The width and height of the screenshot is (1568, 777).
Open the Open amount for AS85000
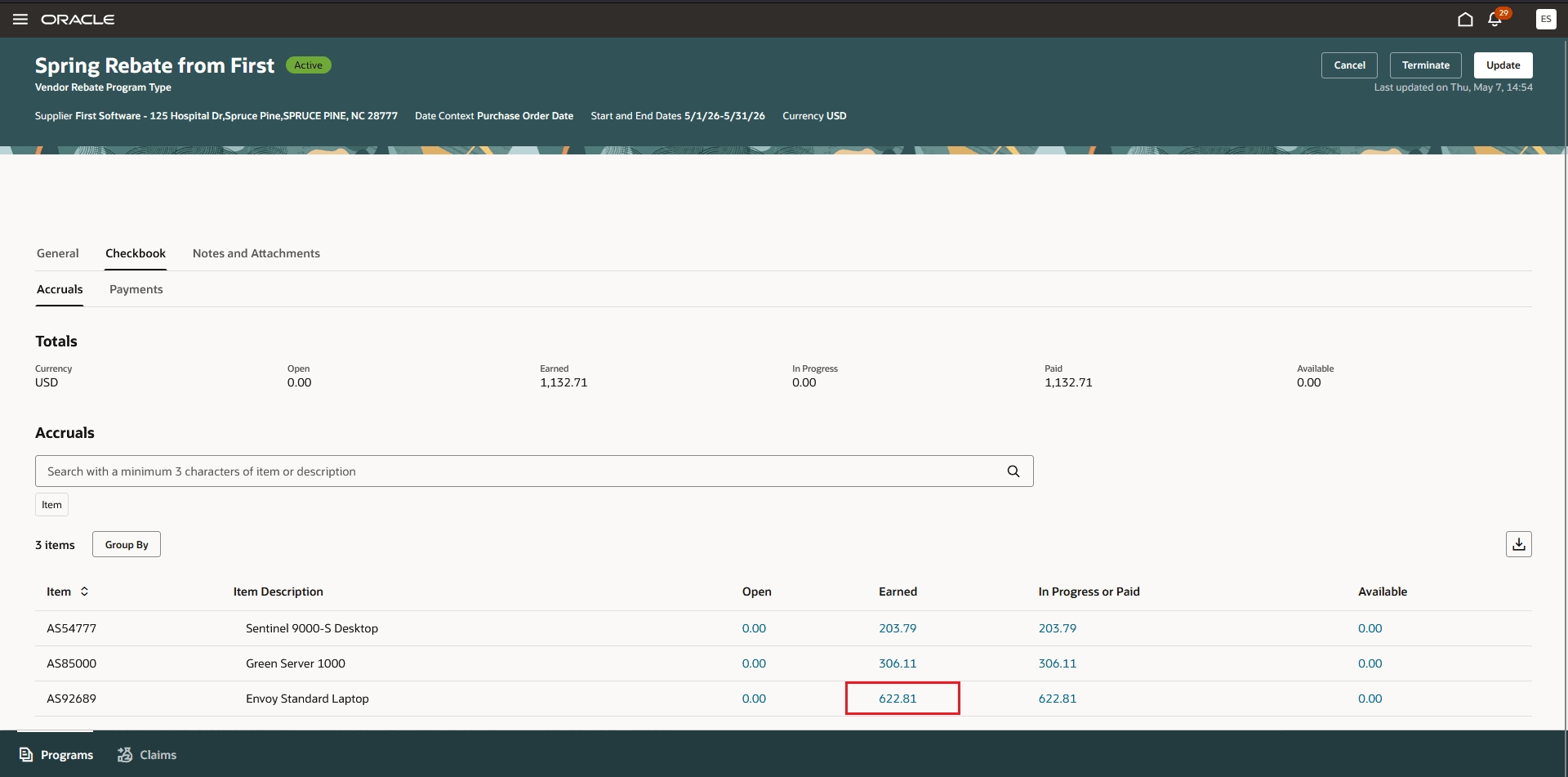pos(754,663)
